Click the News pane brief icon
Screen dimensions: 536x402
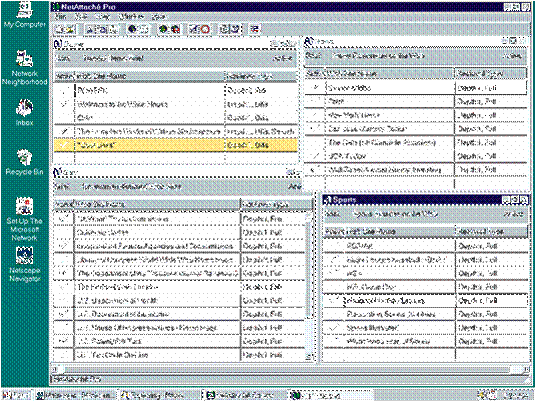309,41
